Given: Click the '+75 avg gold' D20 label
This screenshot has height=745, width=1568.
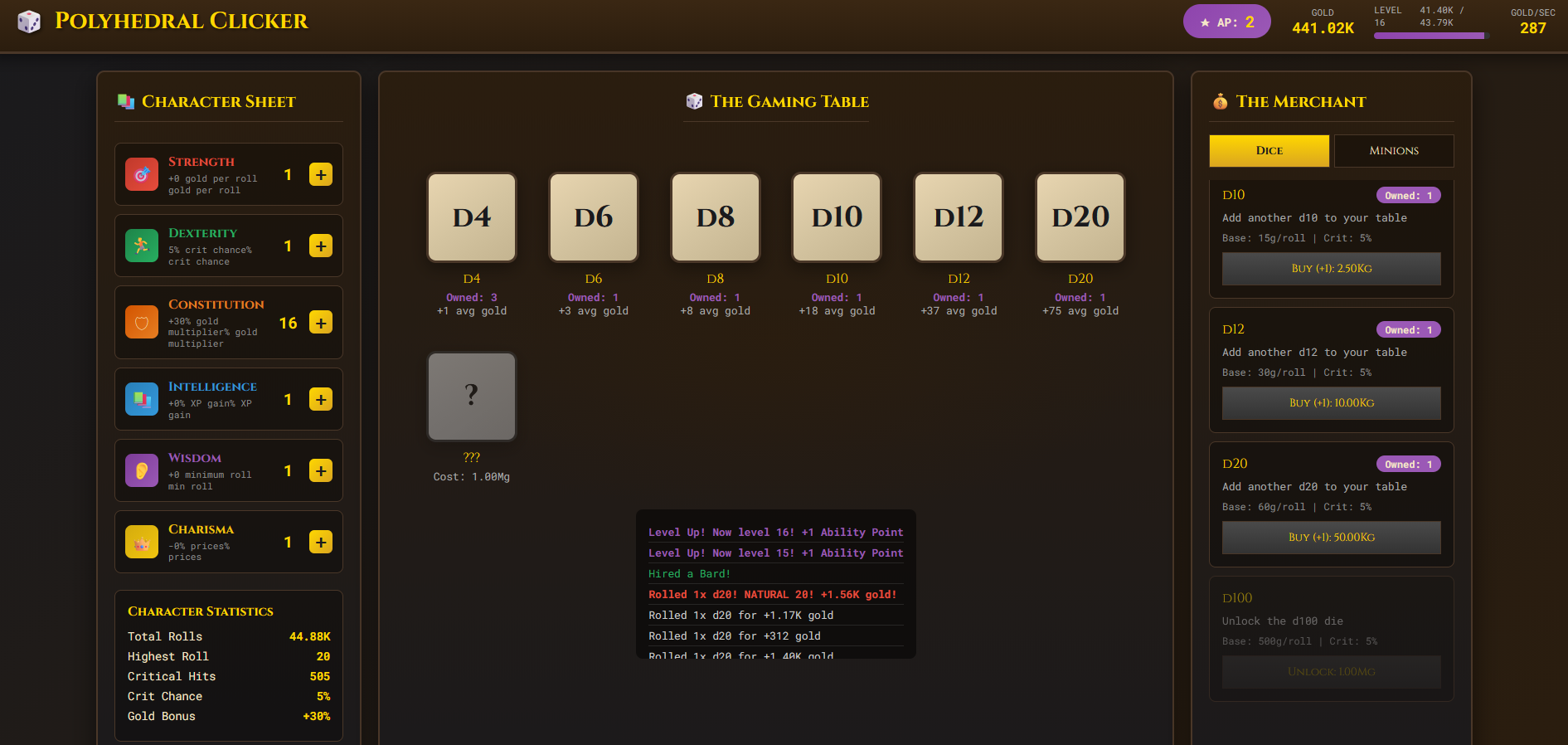Looking at the screenshot, I should click(x=1080, y=311).
